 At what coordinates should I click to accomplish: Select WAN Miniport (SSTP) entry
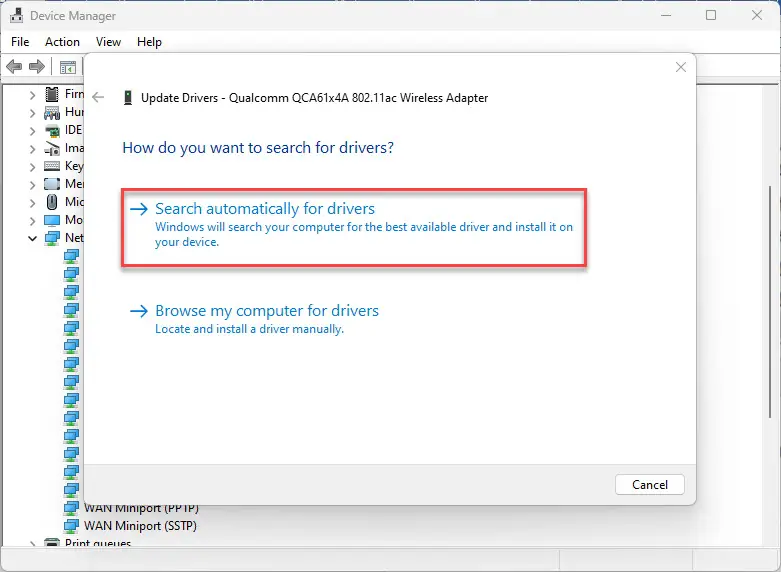[x=140, y=526]
